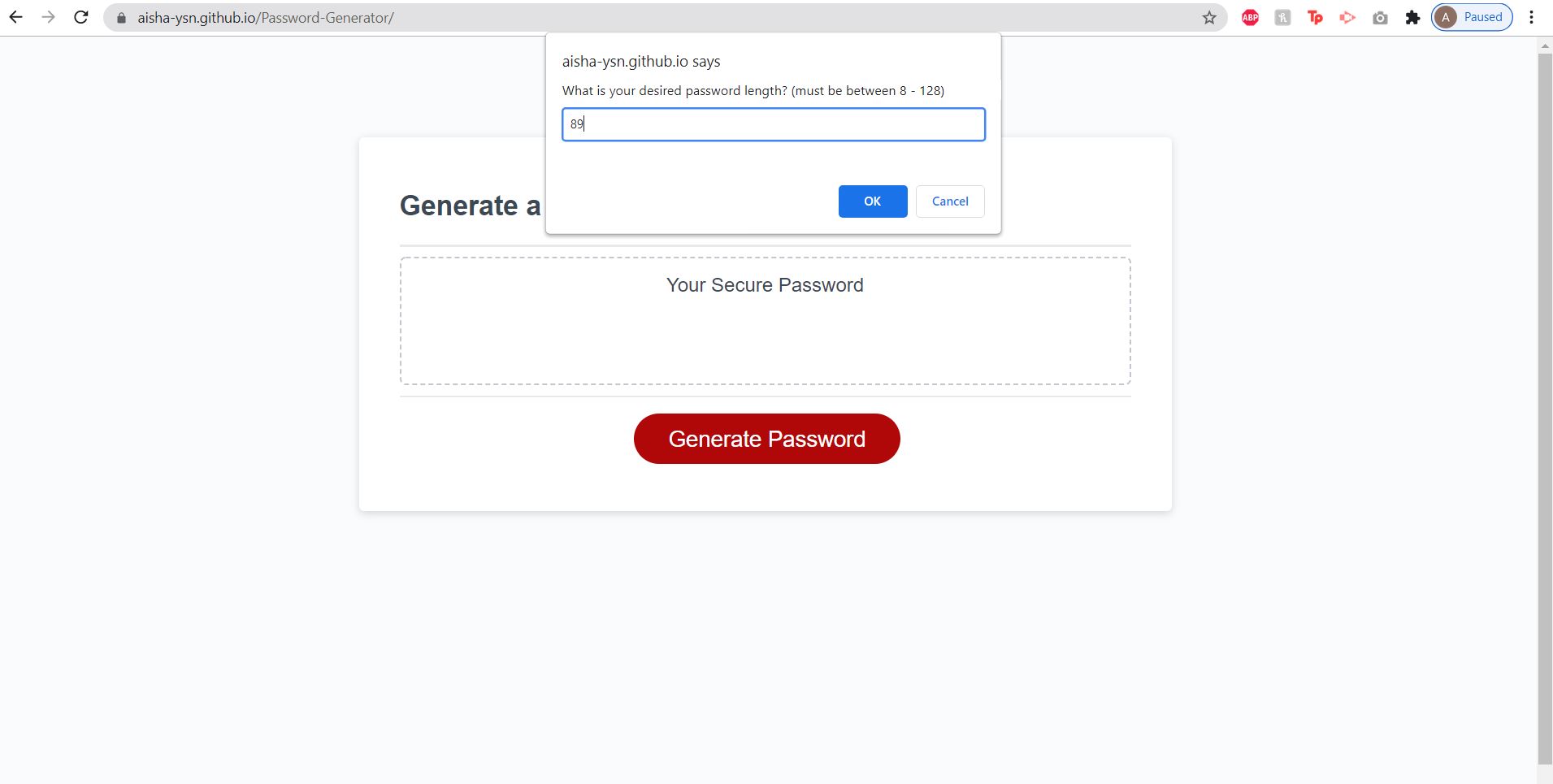This screenshot has height=784, width=1553.
Task: Open the extensions puzzle piece menu
Action: pyautogui.click(x=1412, y=16)
